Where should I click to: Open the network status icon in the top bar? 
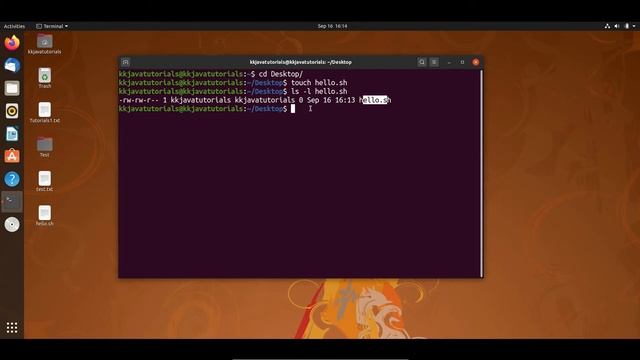tap(607, 26)
